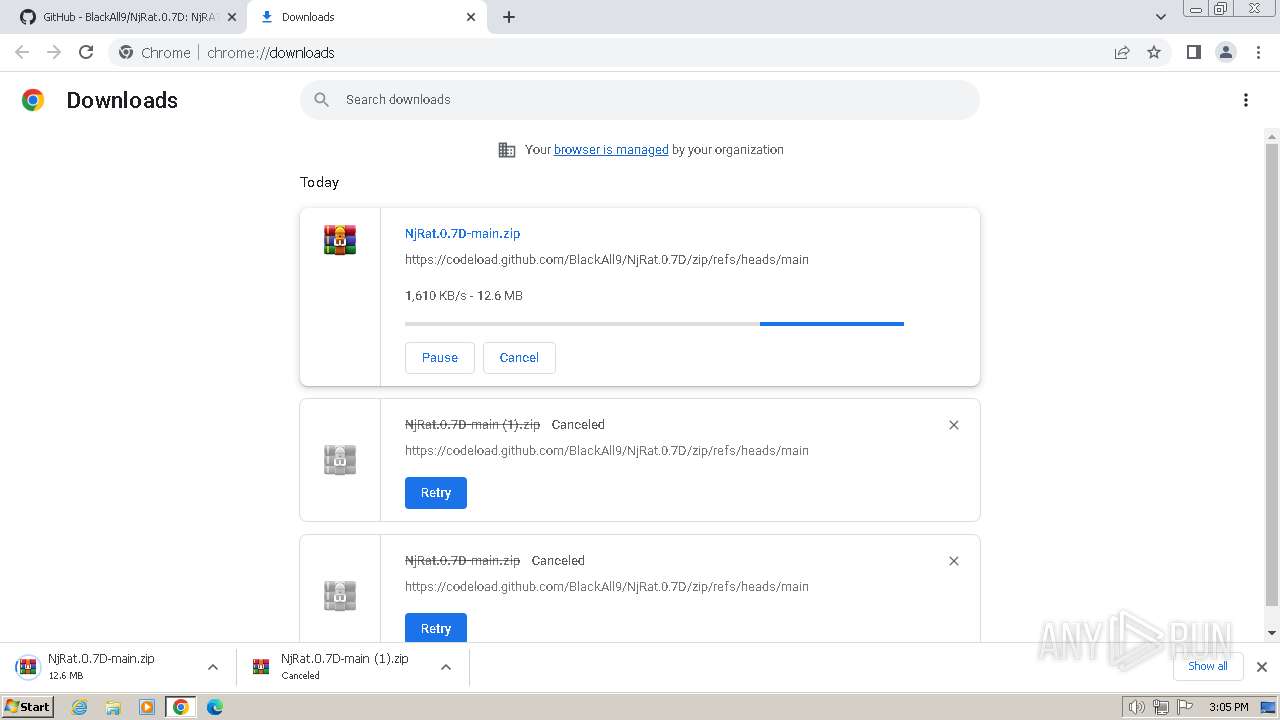Open the Windows Start menu
1280x720 pixels.
pos(28,707)
